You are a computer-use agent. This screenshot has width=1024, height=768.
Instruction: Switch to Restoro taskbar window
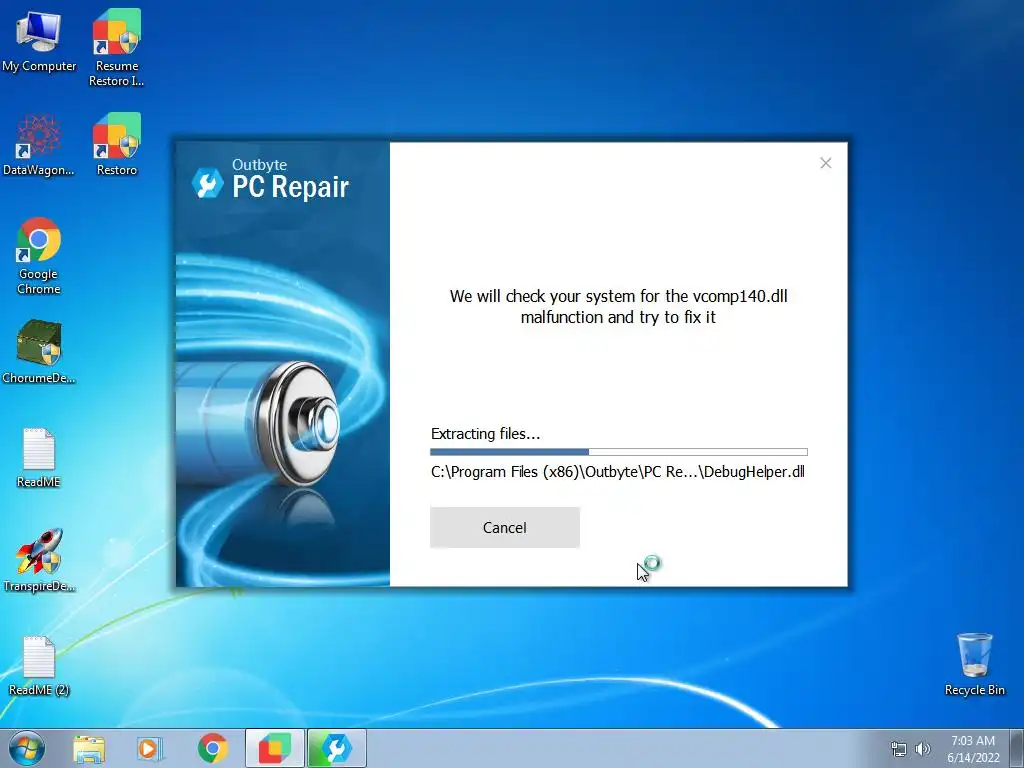274,749
